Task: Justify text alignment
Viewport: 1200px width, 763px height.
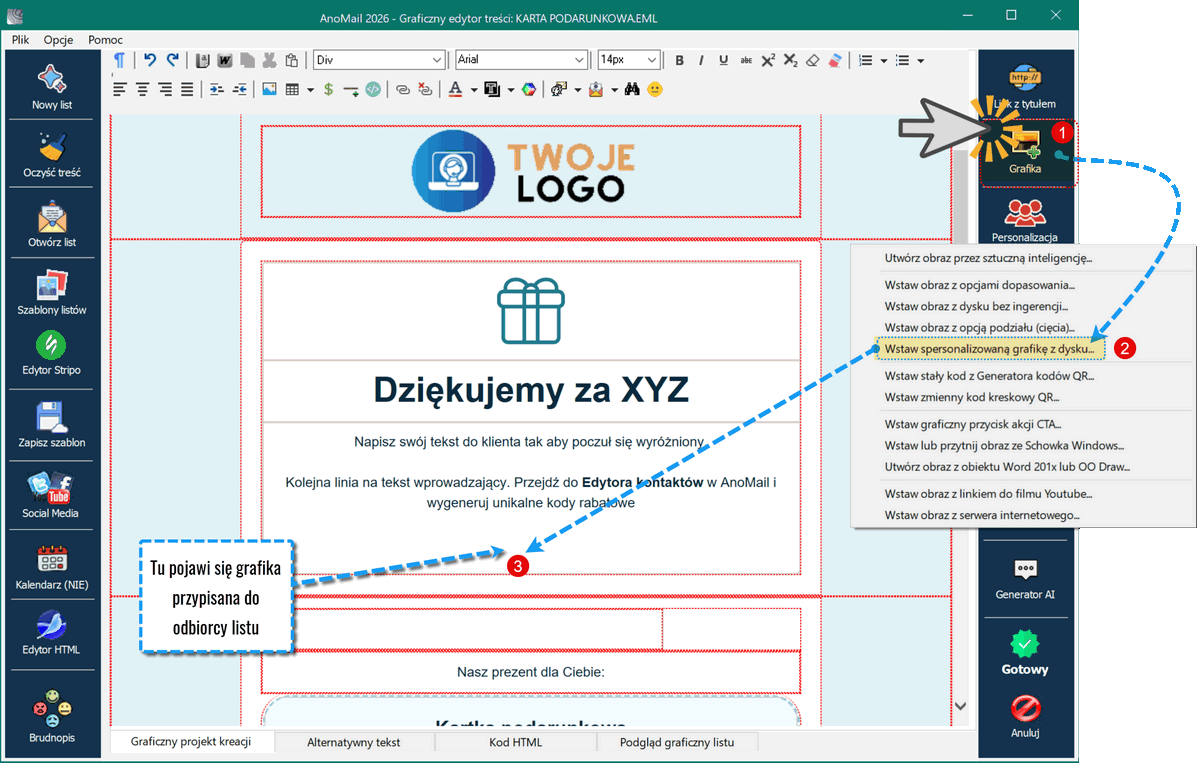Action: coord(187,89)
